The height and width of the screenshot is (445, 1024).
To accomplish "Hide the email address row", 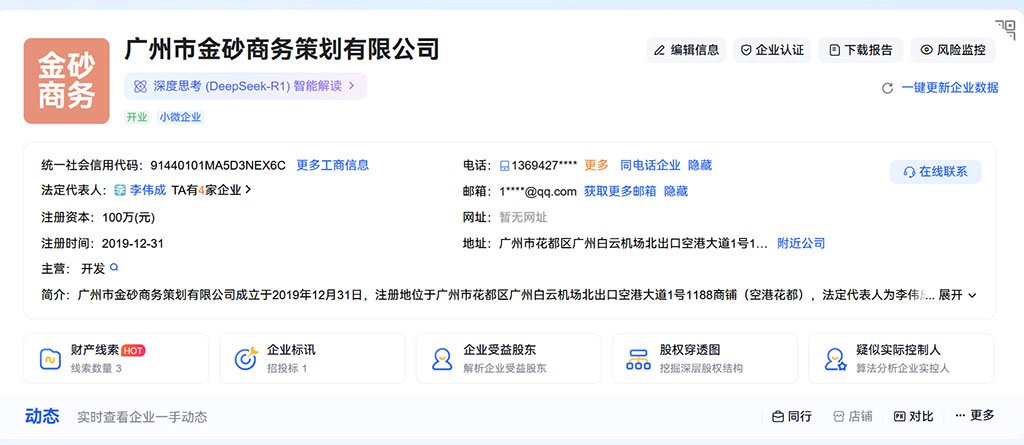I will pyautogui.click(x=676, y=191).
